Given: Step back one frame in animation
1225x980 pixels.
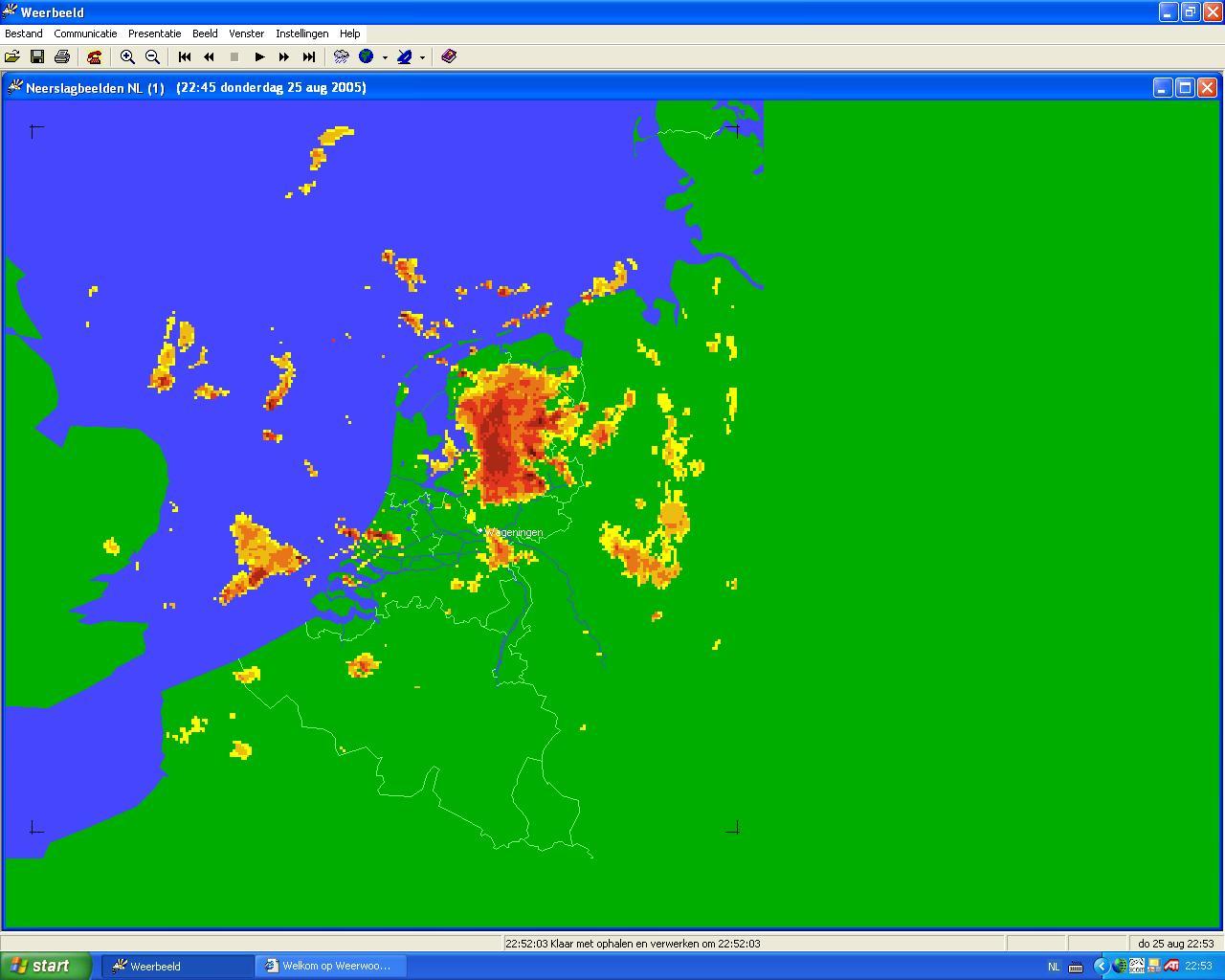Looking at the screenshot, I should coord(210,56).
